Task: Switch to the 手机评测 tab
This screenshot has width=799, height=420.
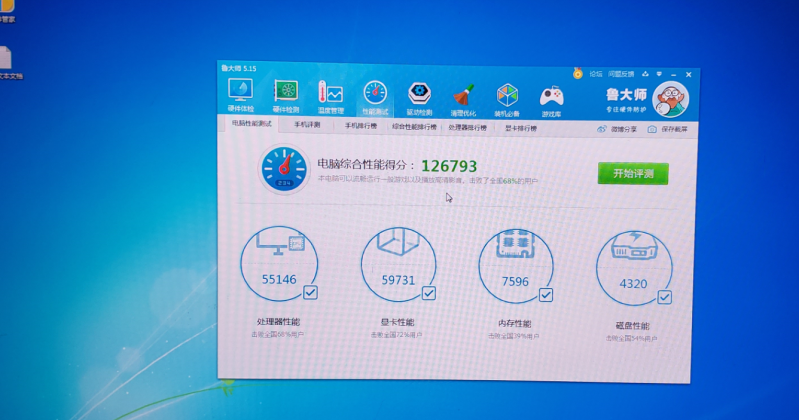Action: pos(307,125)
